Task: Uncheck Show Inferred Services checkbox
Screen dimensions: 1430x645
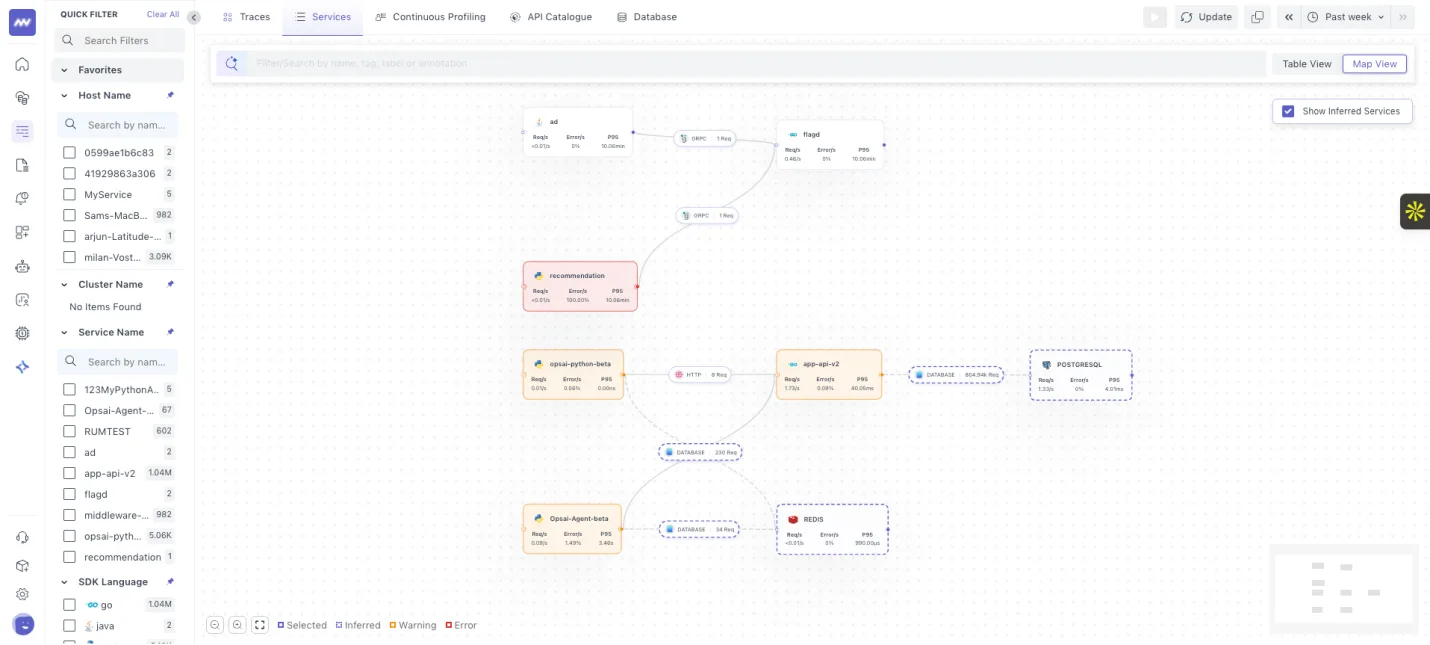Action: 1288,111
